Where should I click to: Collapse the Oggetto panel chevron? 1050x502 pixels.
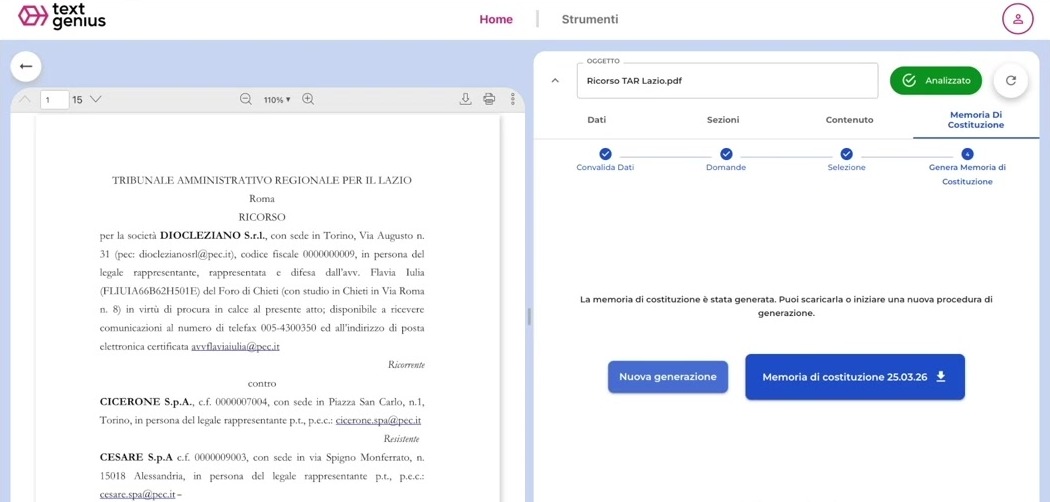click(x=554, y=80)
